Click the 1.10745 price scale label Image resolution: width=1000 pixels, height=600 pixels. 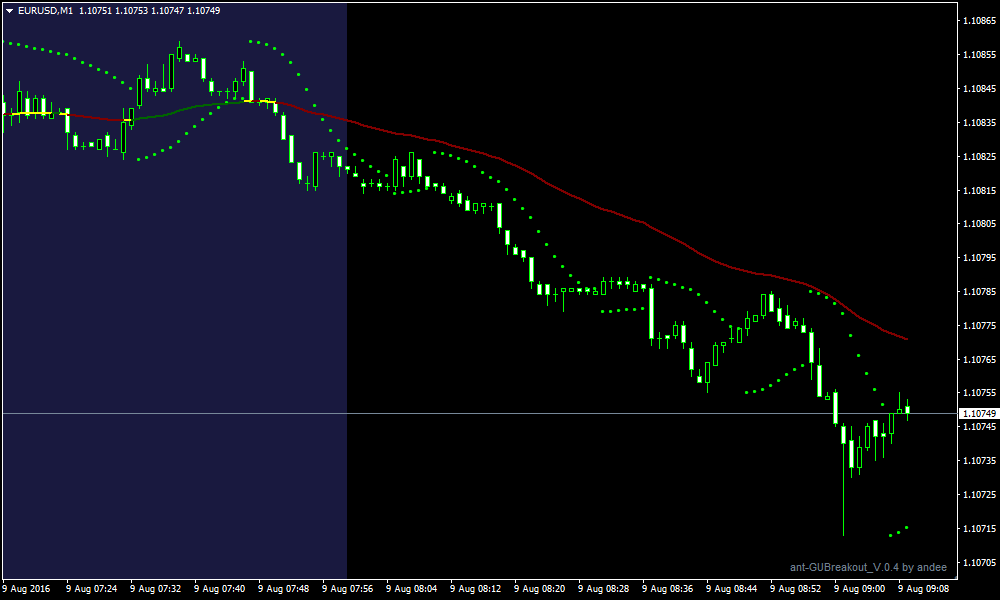tap(978, 427)
